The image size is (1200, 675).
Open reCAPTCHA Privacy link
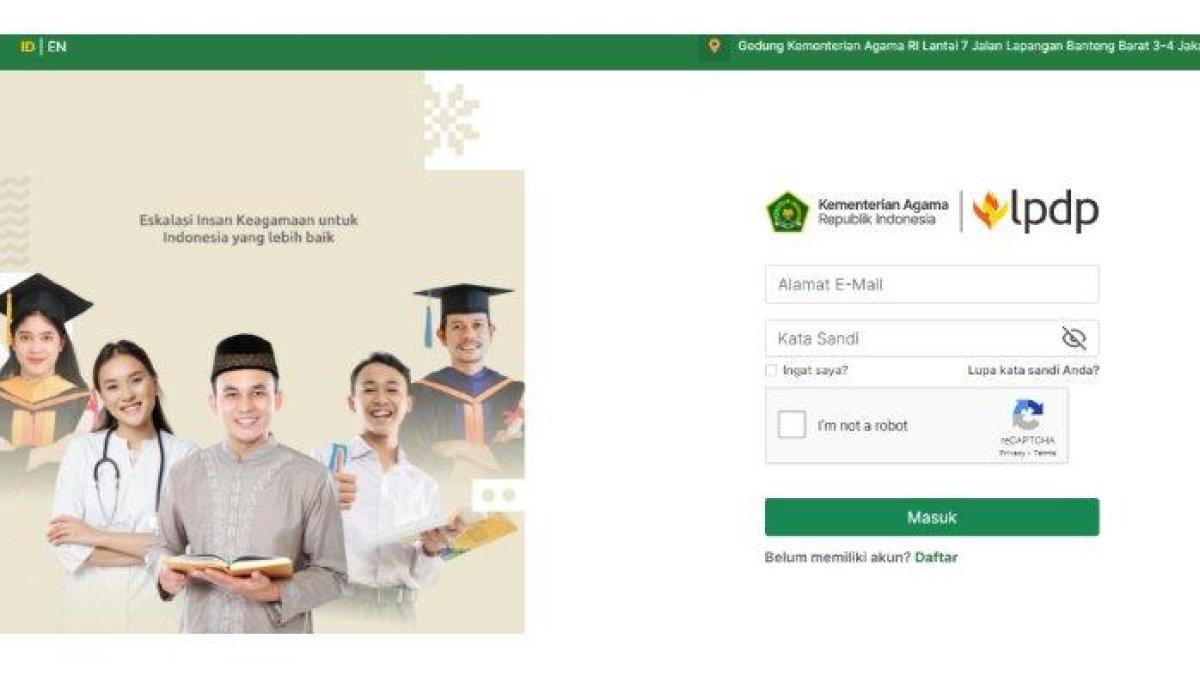1010,453
